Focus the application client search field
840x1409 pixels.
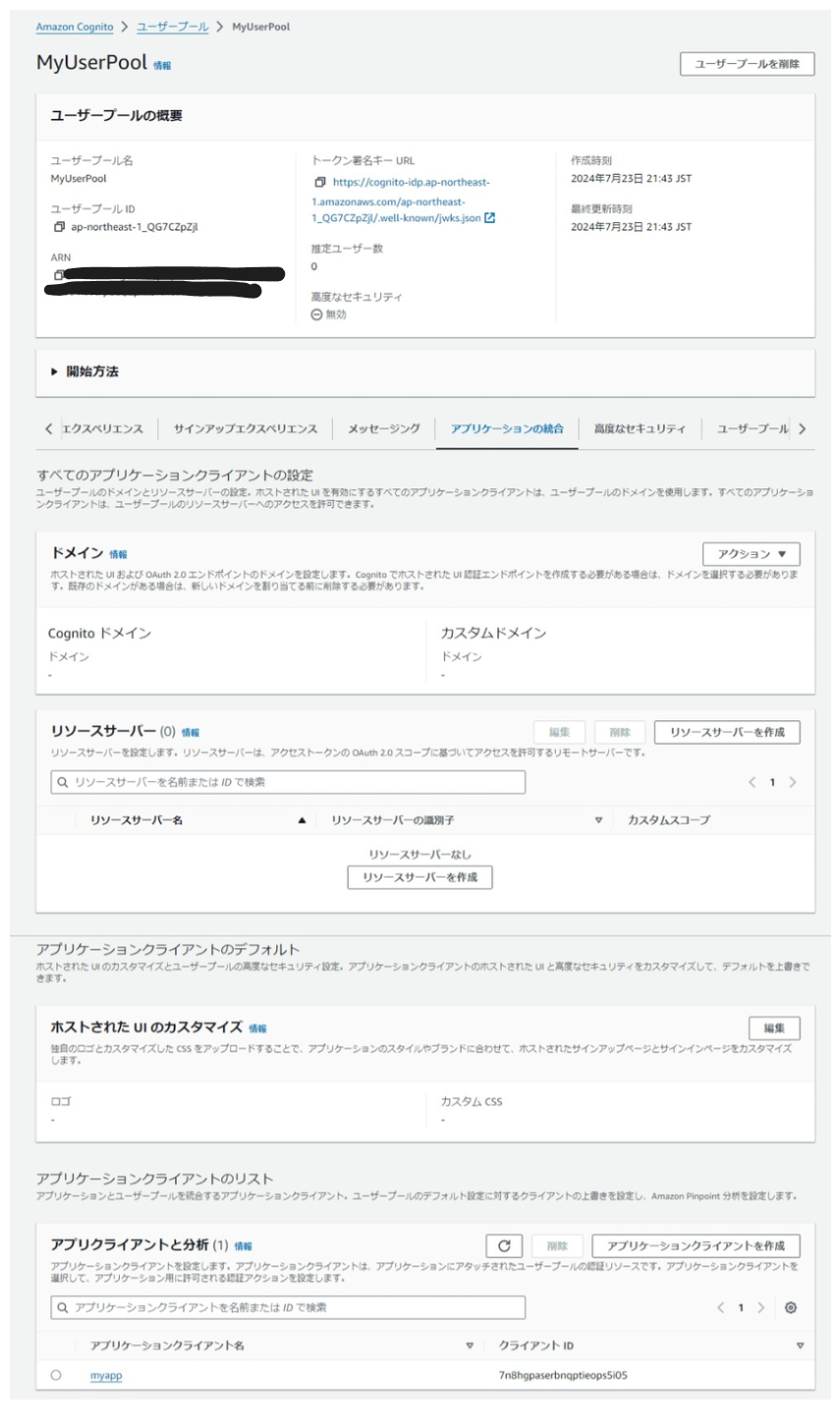coord(288,1308)
